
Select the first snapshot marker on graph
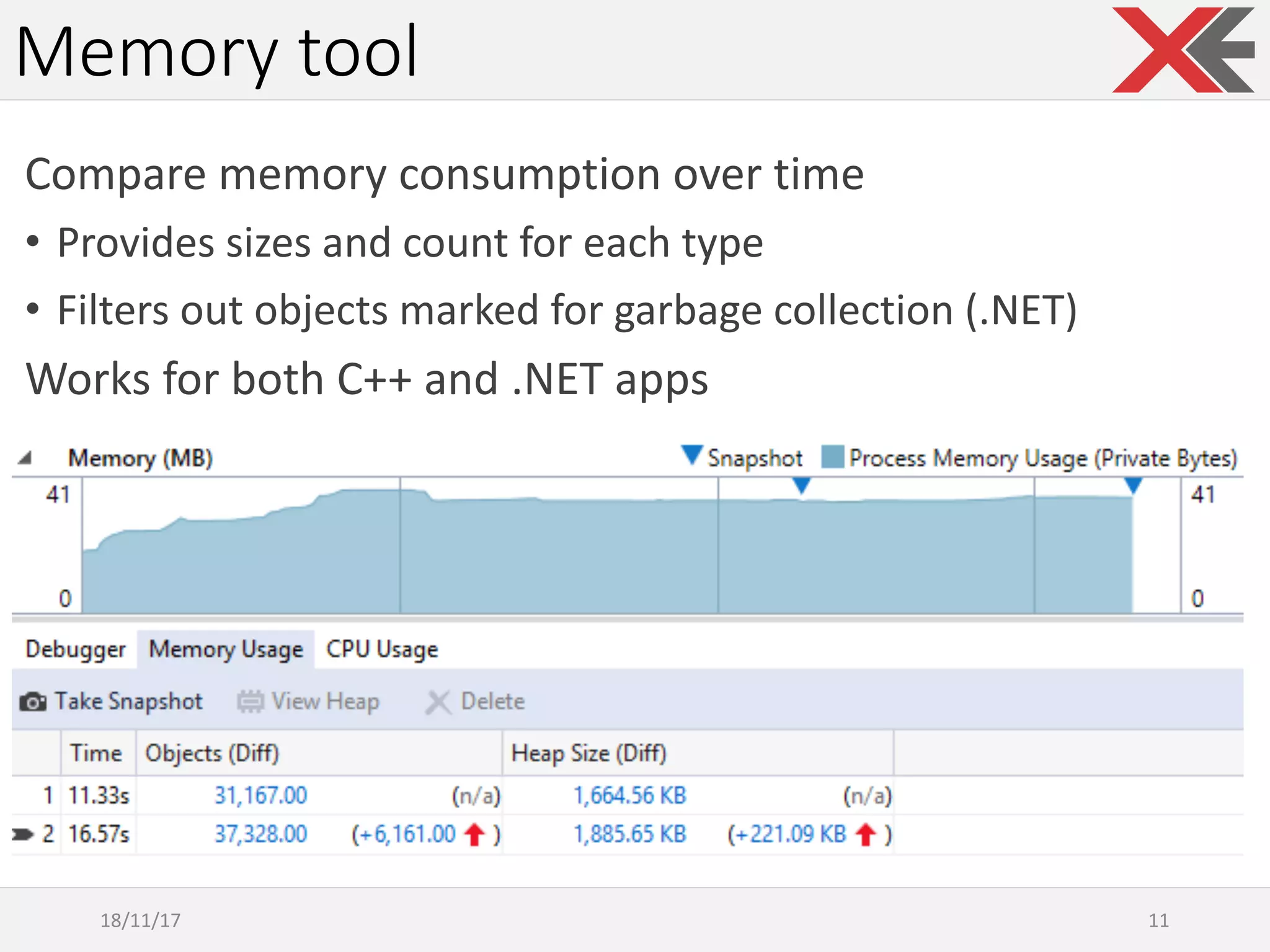(x=802, y=485)
